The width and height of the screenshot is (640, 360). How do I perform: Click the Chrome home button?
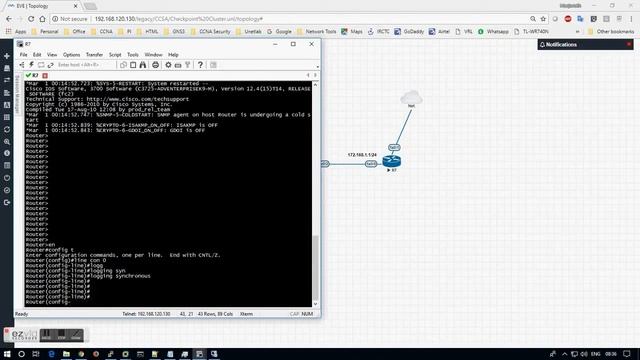[42, 19]
